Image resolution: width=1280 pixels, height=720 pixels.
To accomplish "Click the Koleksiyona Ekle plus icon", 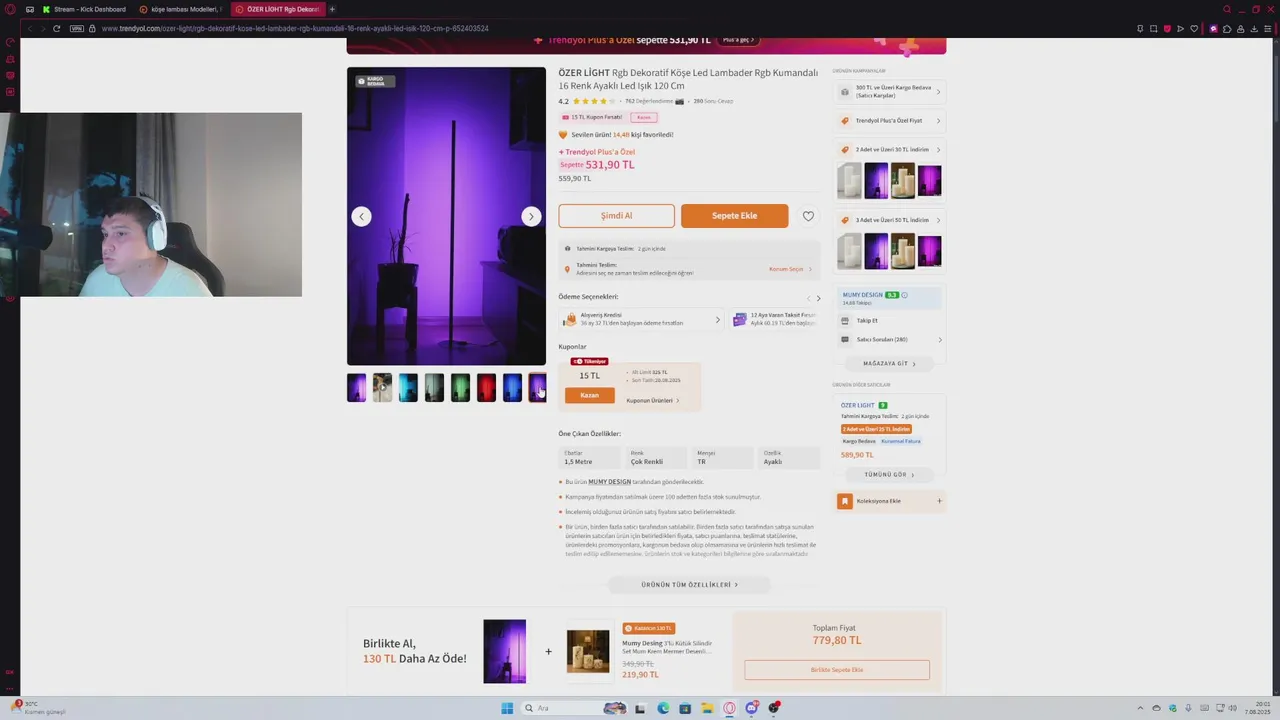I will tap(939, 501).
